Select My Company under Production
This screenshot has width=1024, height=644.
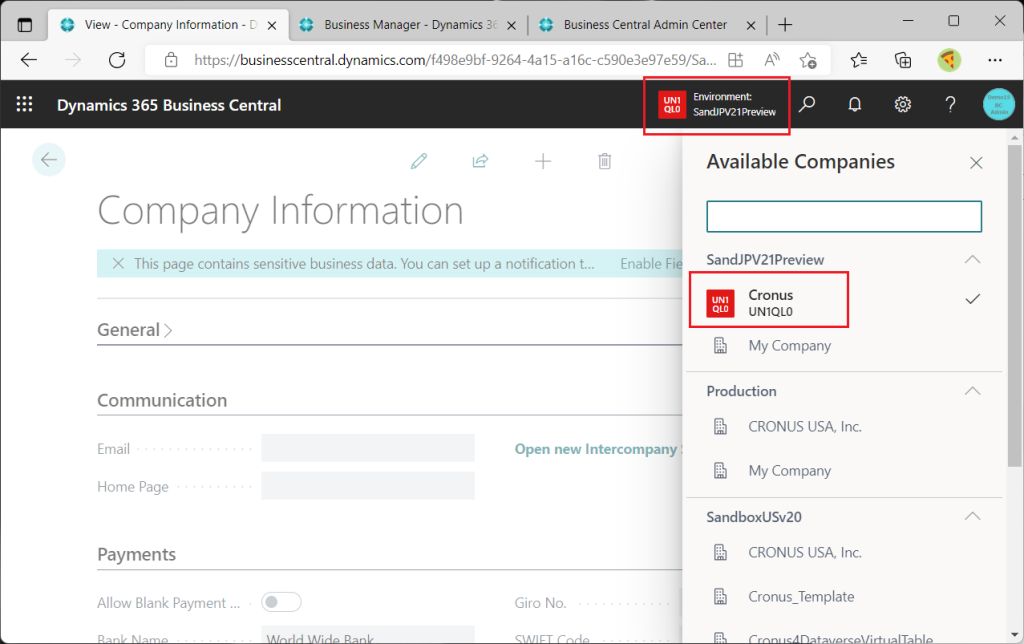[x=790, y=471]
